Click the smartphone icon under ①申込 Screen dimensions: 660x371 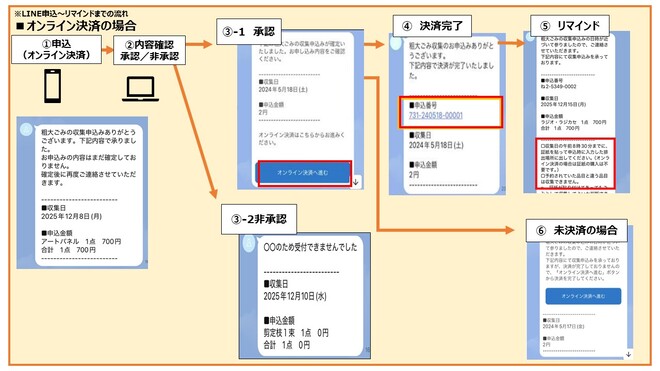tap(53, 86)
